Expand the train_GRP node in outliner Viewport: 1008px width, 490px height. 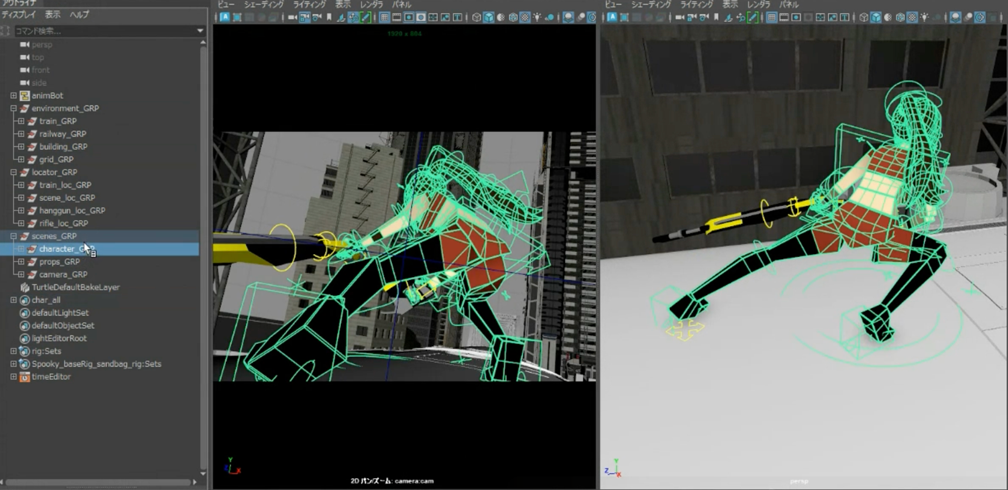click(x=21, y=121)
